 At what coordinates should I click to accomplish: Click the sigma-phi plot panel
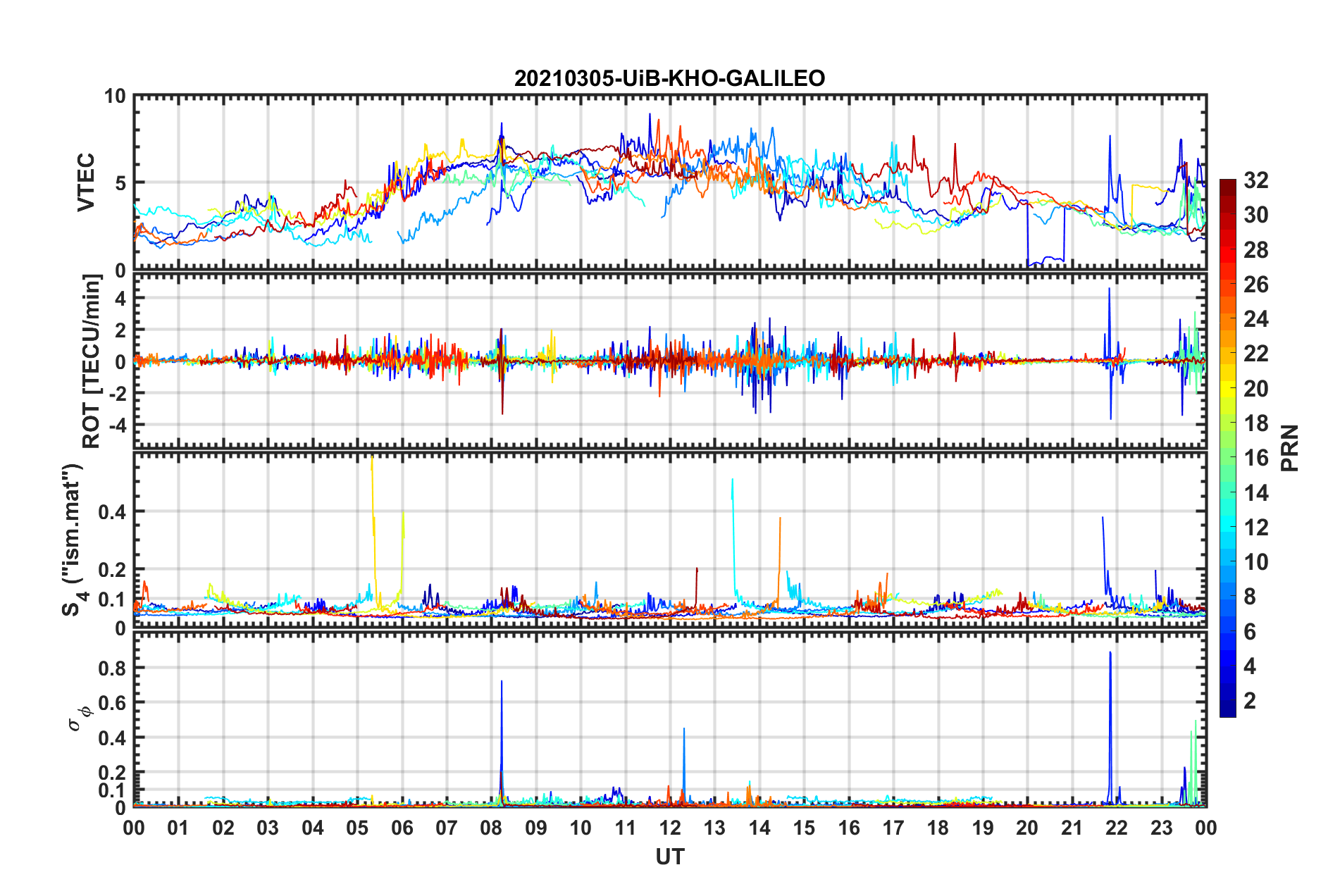click(670, 719)
